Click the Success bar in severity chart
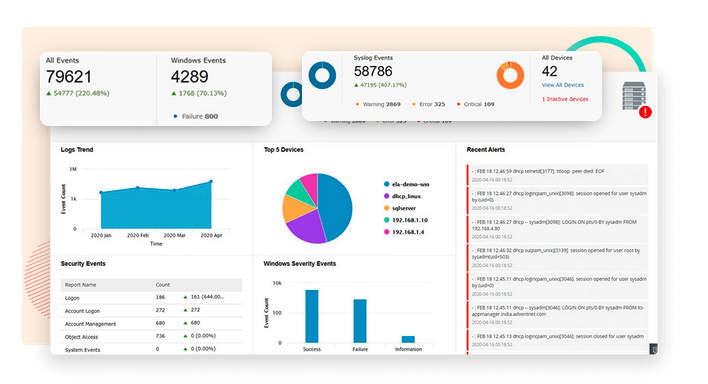The height and width of the screenshot is (384, 708). [x=312, y=316]
